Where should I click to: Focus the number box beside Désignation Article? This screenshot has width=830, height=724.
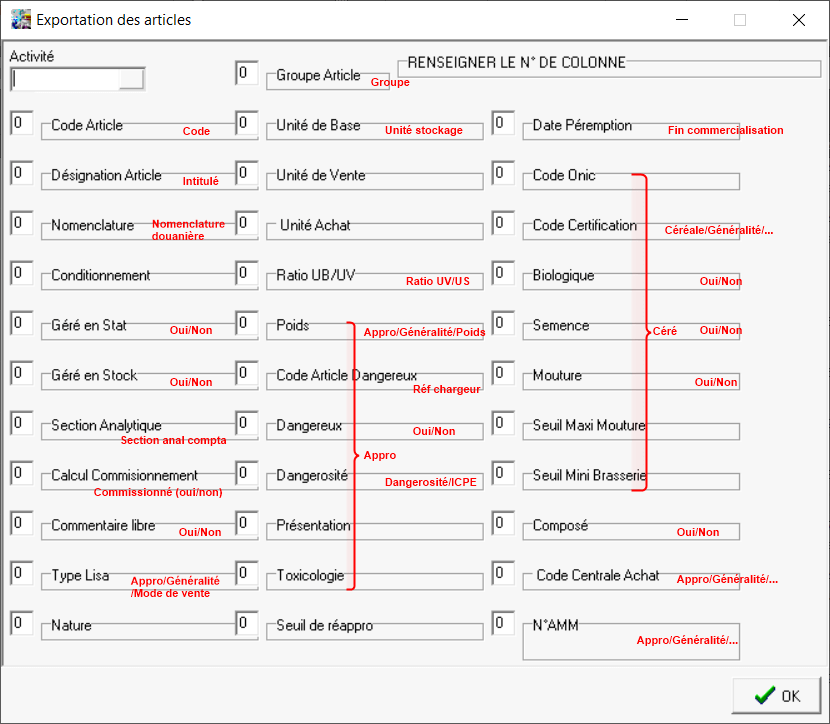pyautogui.click(x=21, y=173)
